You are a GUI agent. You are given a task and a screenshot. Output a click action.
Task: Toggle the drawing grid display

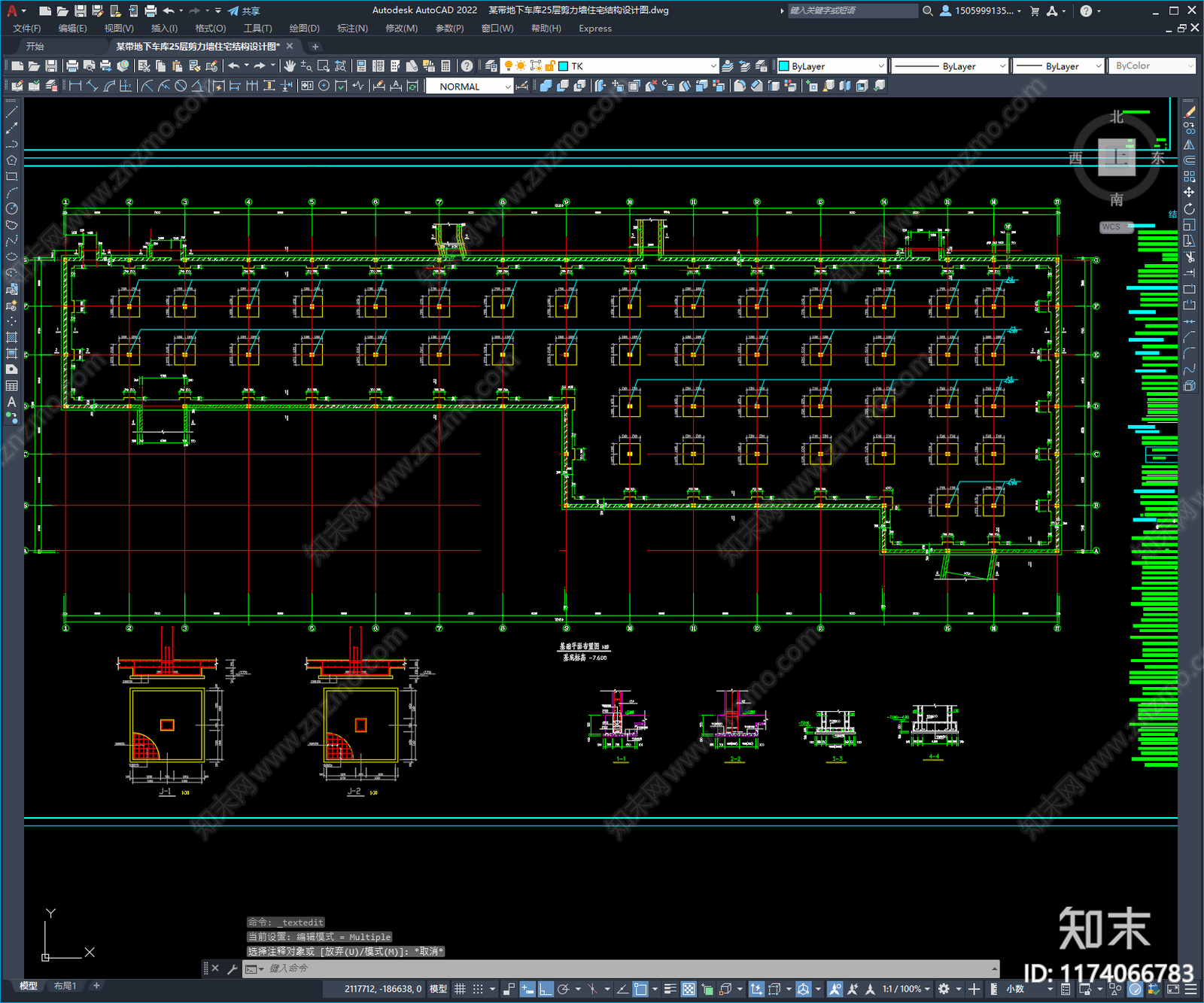tap(460, 989)
